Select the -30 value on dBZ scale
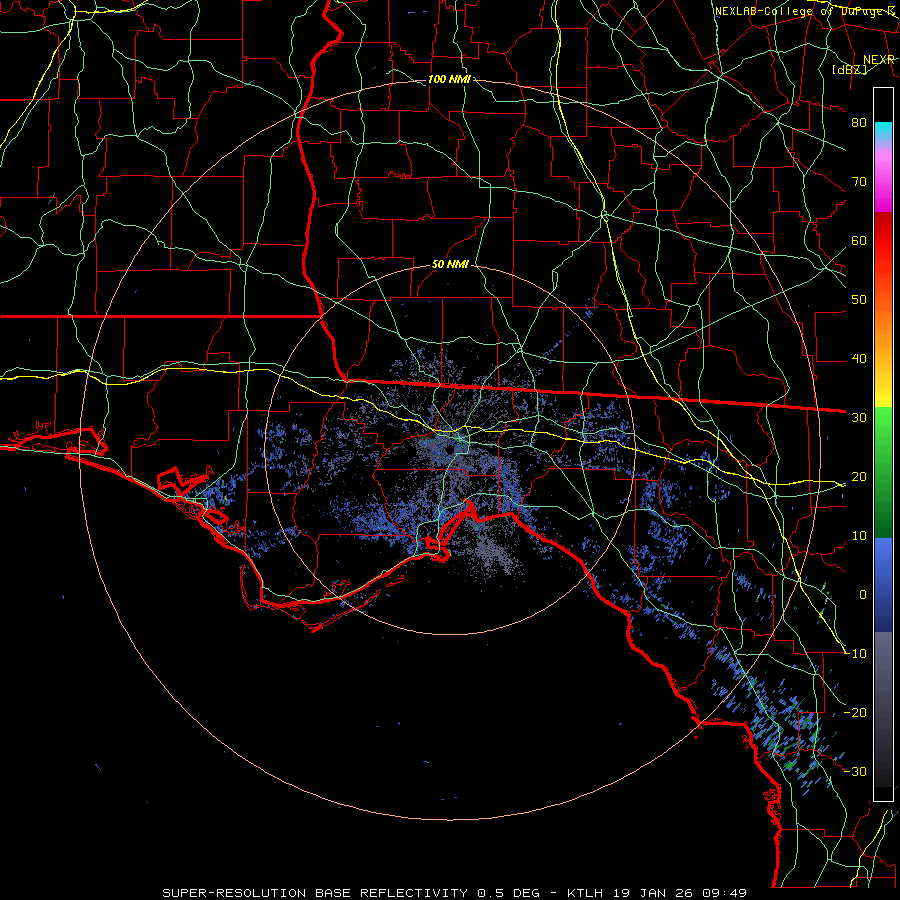Viewport: 900px width, 900px height. point(855,772)
